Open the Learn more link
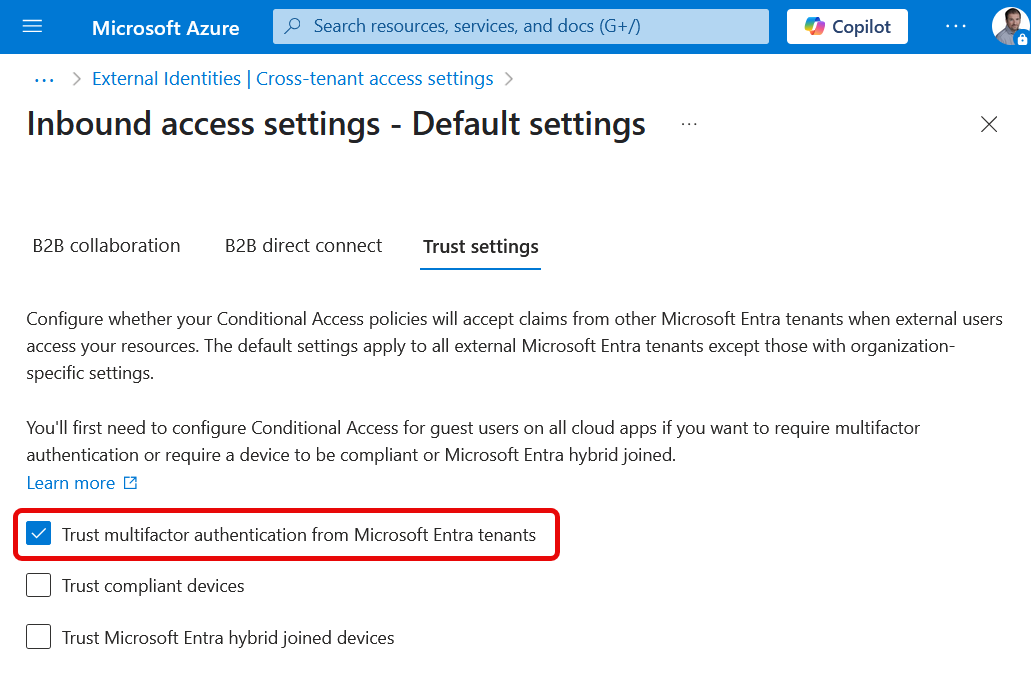 pyautogui.click(x=70, y=483)
